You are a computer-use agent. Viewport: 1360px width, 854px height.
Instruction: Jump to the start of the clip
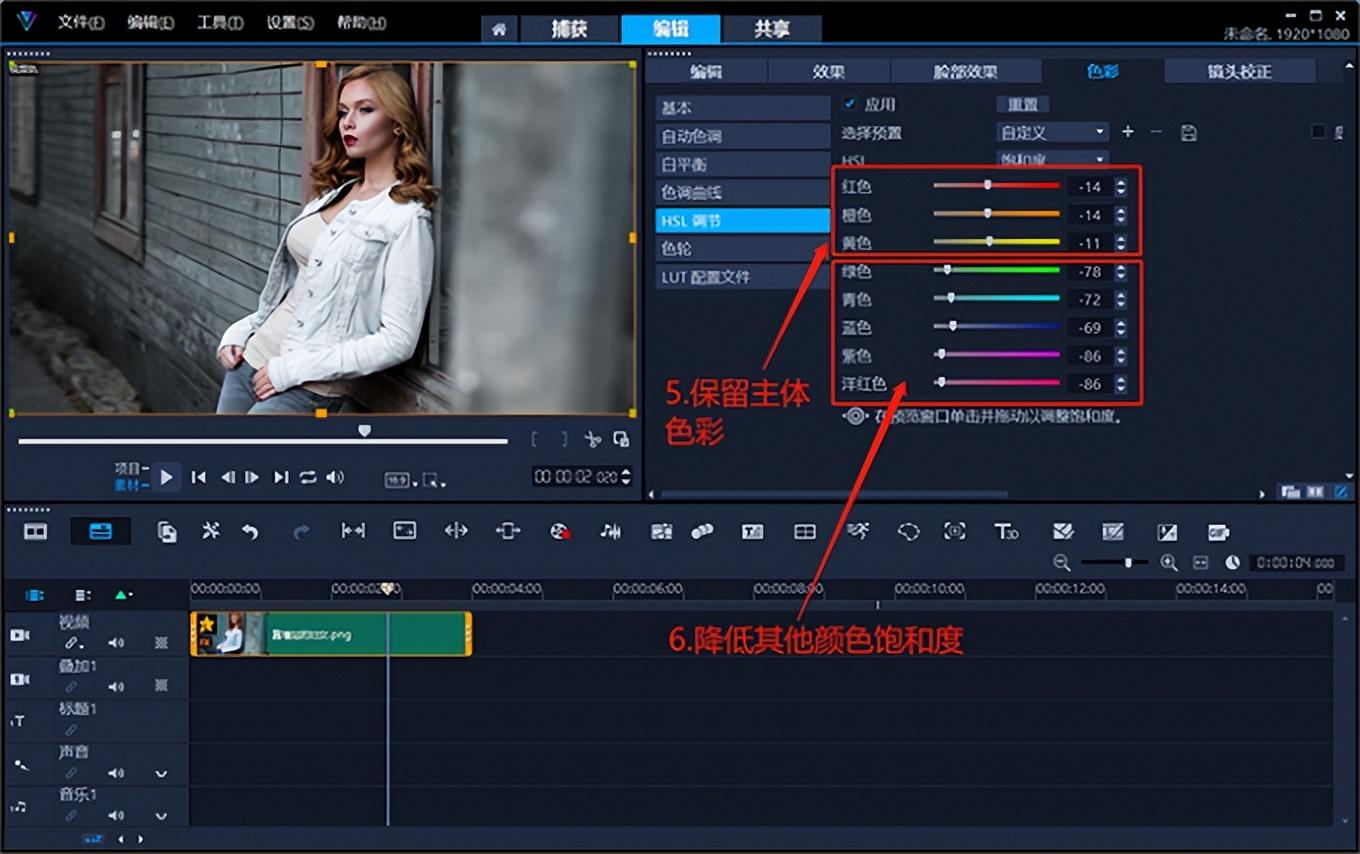point(199,478)
